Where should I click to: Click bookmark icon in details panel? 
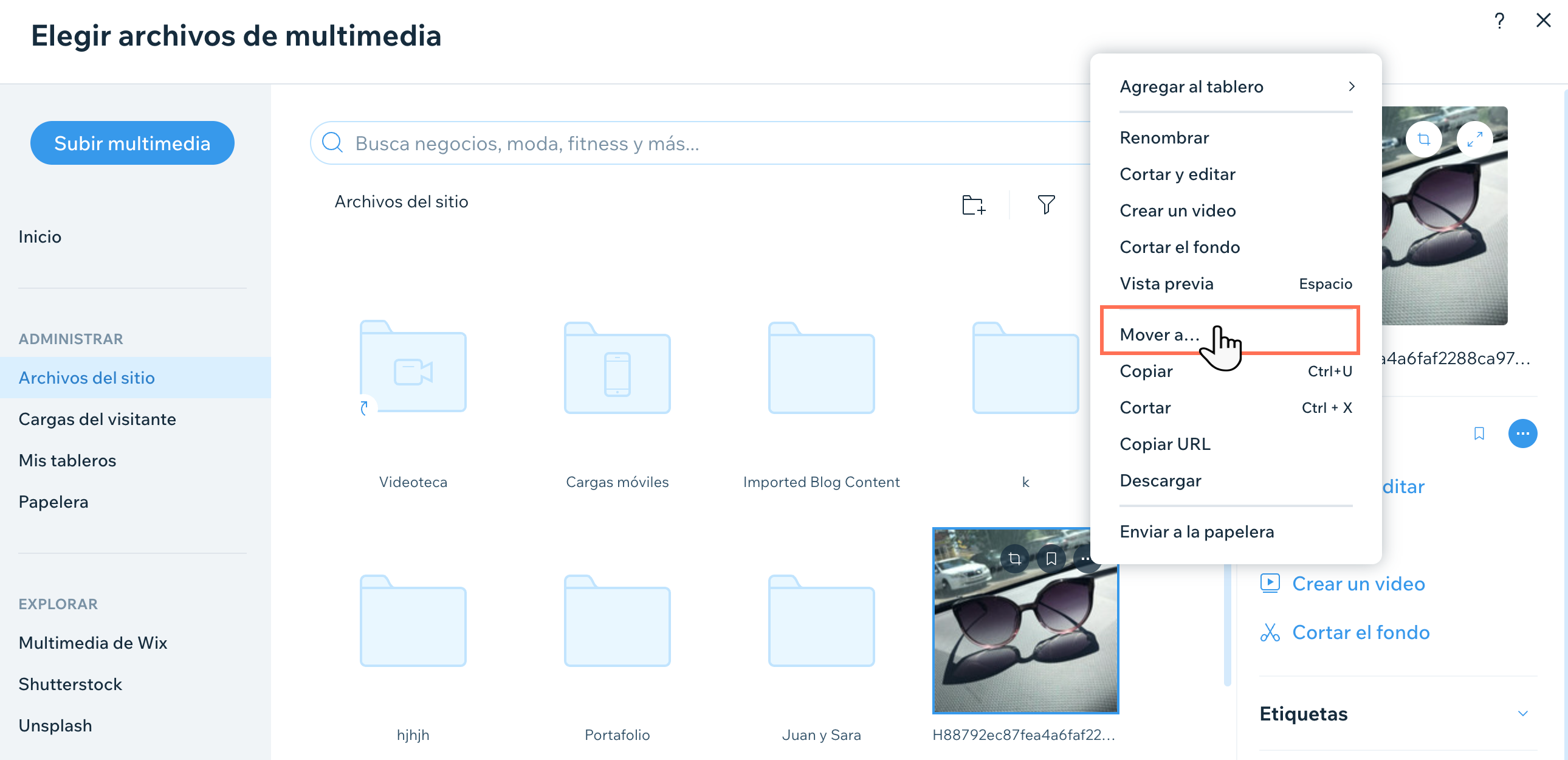pos(1479,433)
